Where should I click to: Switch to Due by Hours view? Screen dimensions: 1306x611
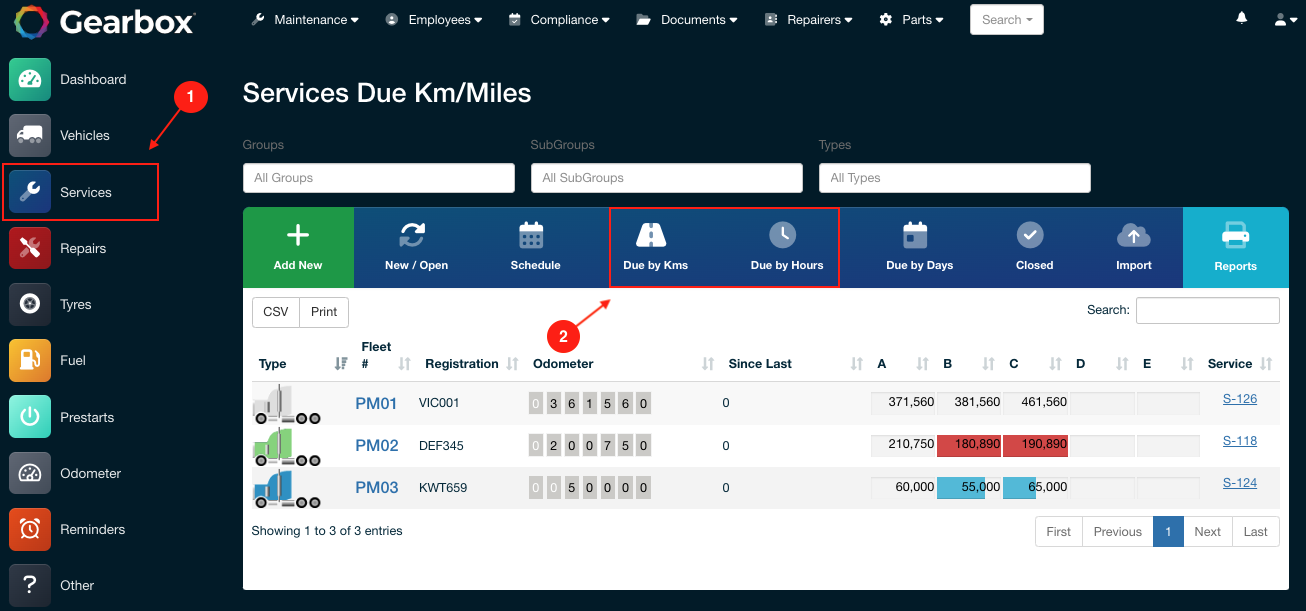[786, 247]
